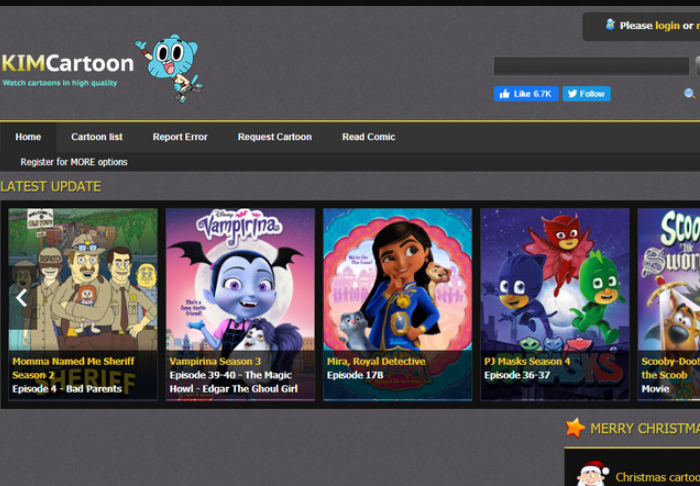Click Momma Named Me Sheriff Season 2 title
This screenshot has width=700, height=486.
73,368
